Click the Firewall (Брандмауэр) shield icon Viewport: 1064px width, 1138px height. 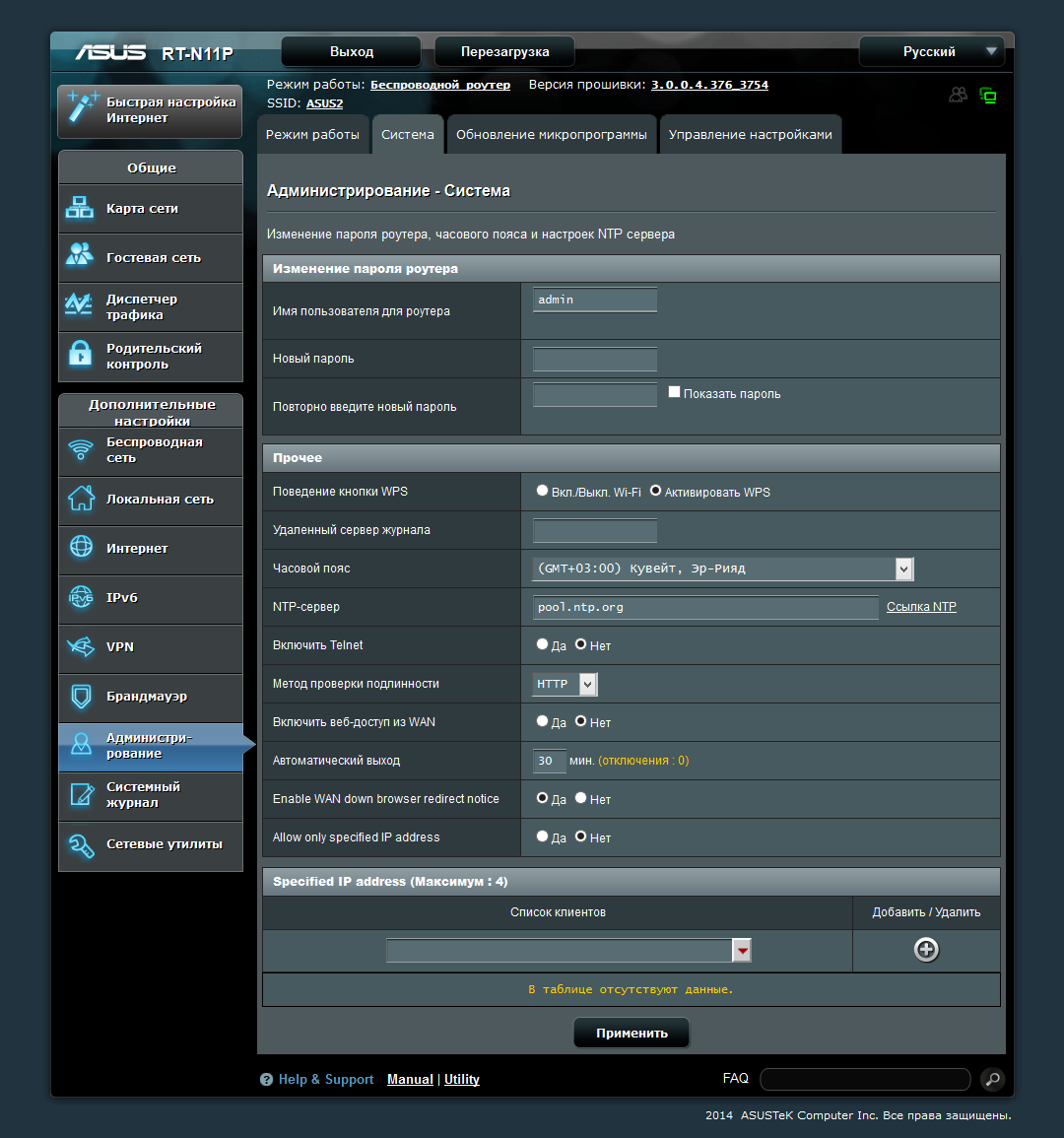coord(82,696)
